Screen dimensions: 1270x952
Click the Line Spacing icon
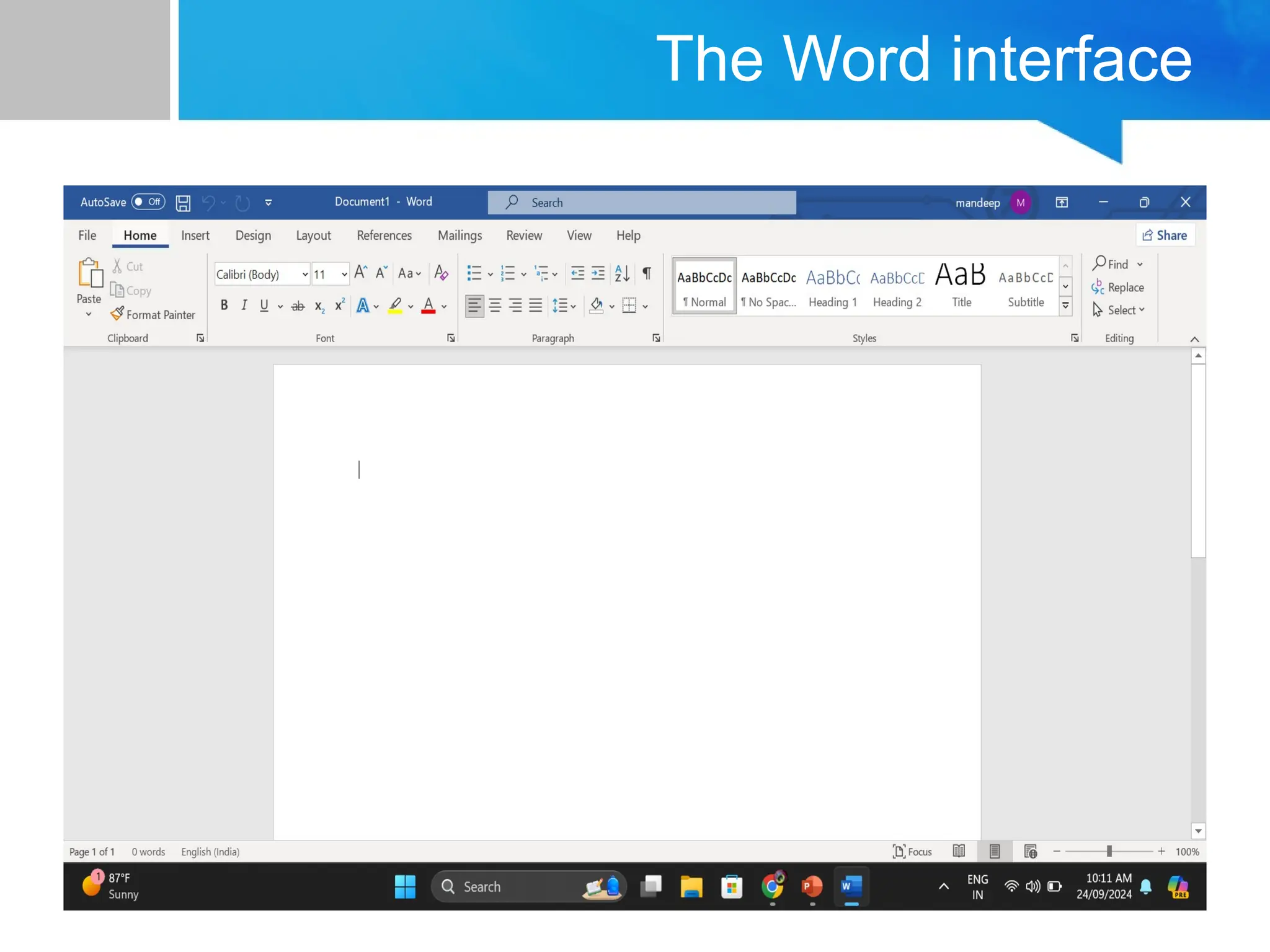pyautogui.click(x=560, y=306)
